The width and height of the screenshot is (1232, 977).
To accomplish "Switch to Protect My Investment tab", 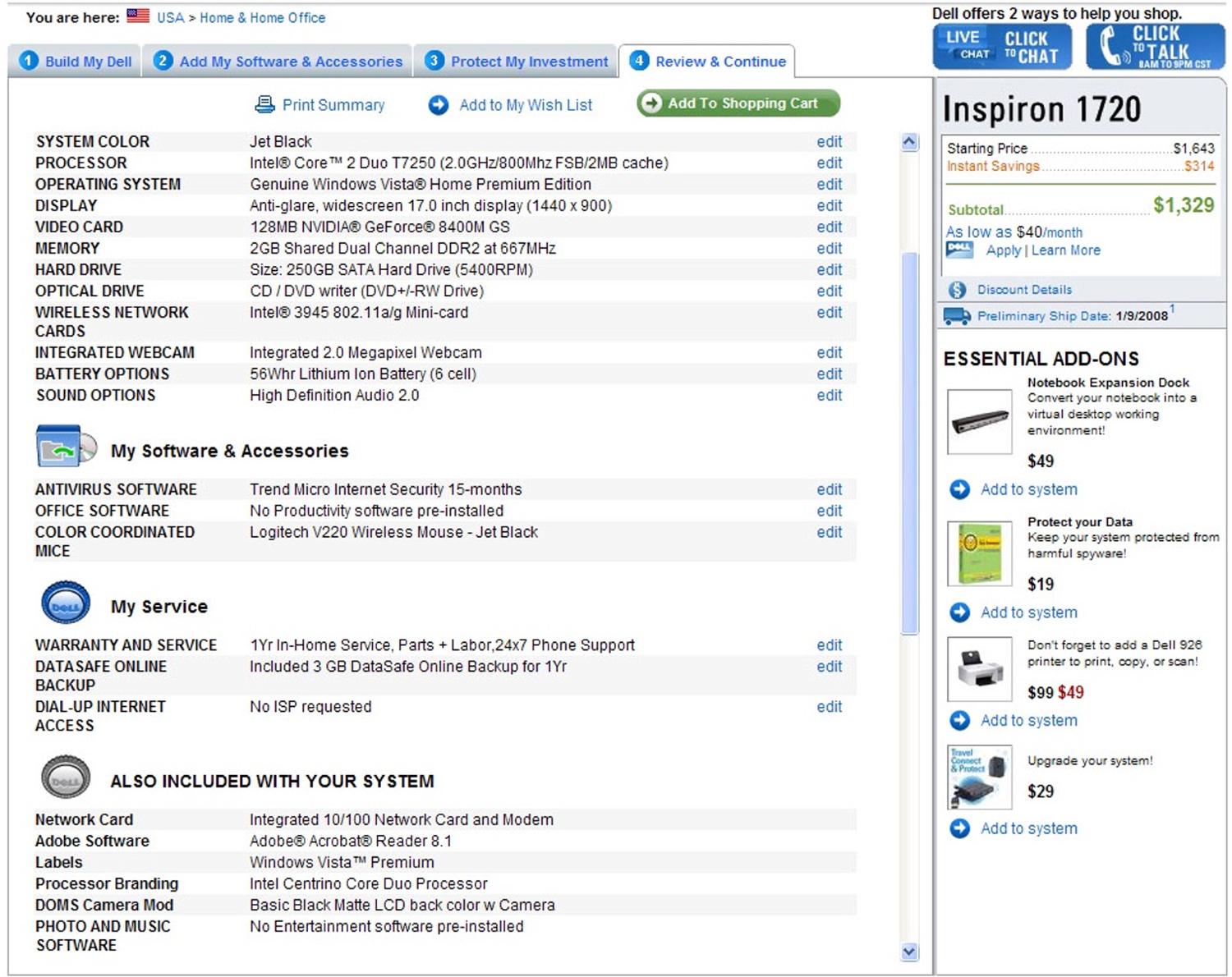I will [x=516, y=61].
